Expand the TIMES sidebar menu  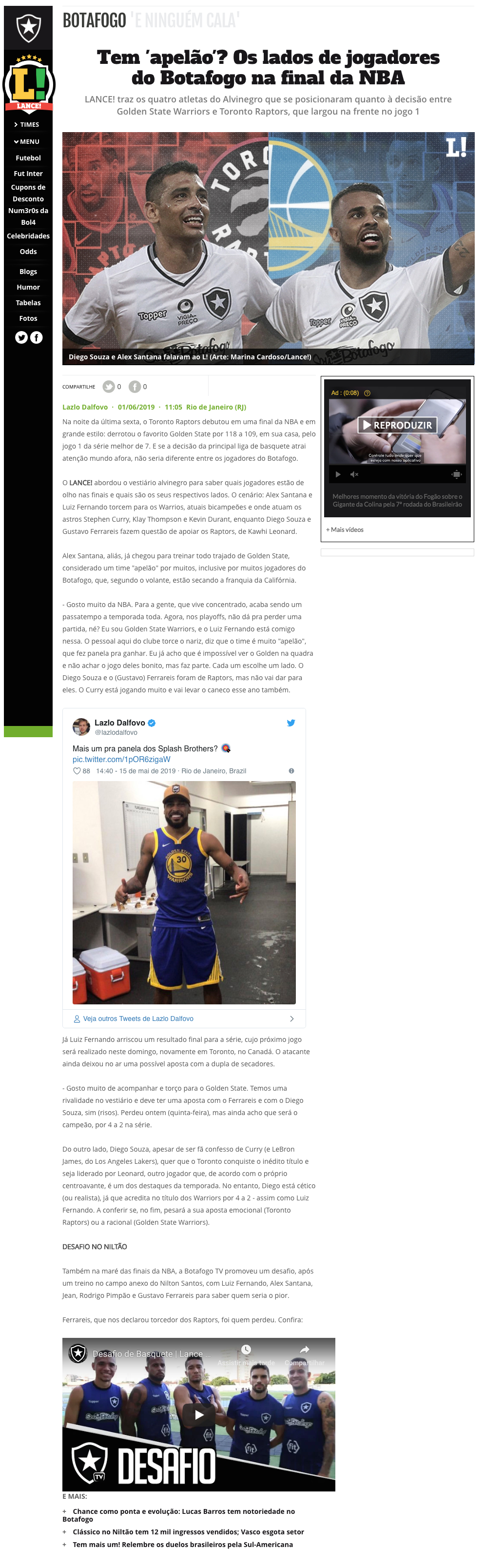(26, 124)
